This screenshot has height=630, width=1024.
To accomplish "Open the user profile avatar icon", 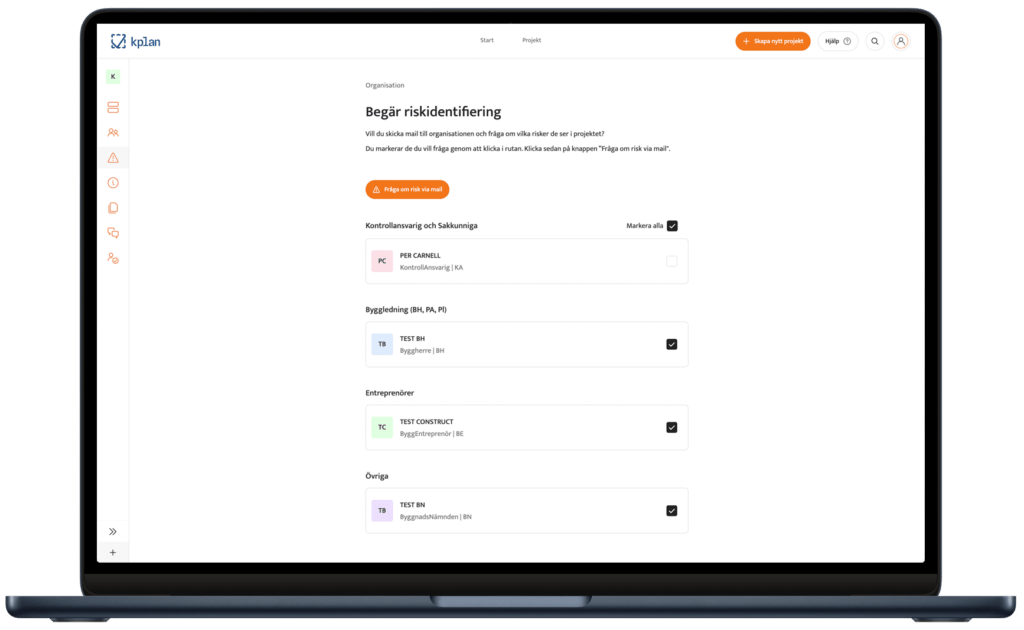I will [x=901, y=41].
